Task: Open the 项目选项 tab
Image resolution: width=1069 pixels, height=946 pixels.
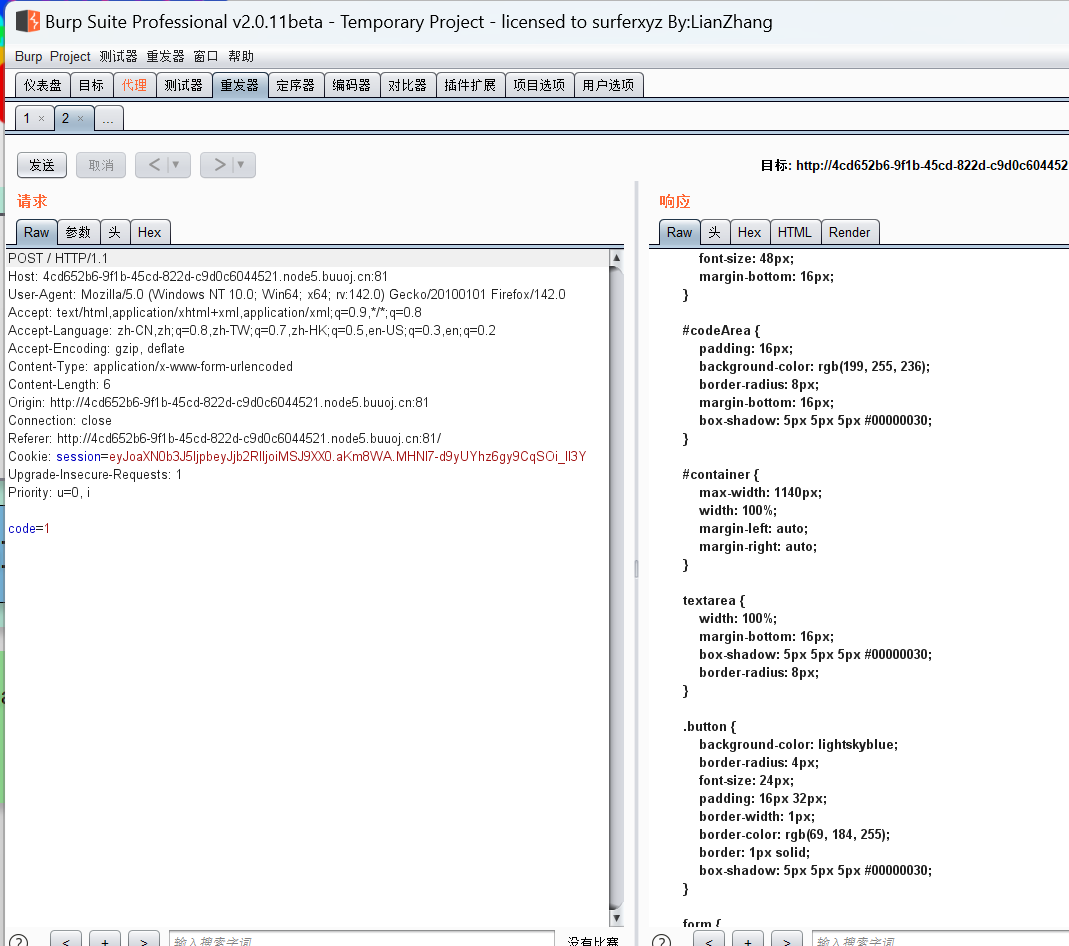Action: click(x=539, y=85)
